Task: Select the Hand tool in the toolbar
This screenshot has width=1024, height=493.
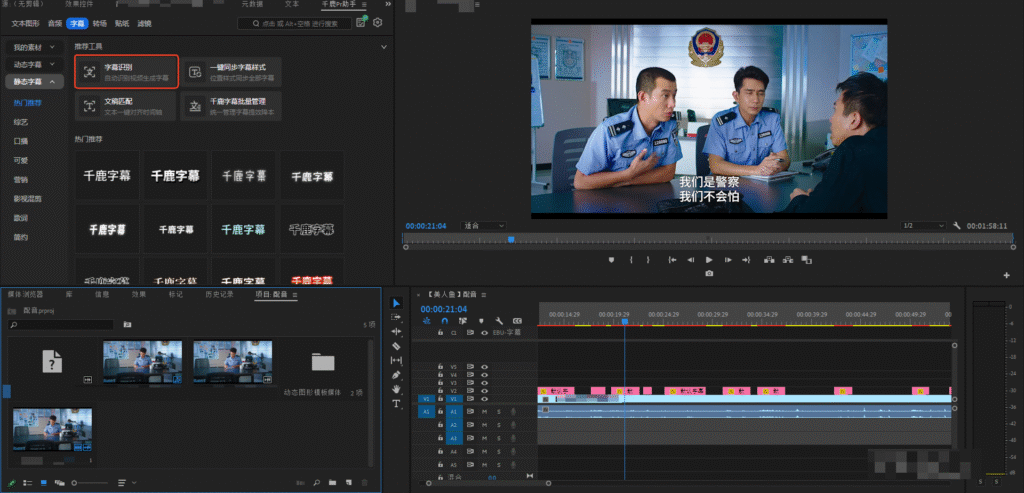Action: pyautogui.click(x=396, y=388)
